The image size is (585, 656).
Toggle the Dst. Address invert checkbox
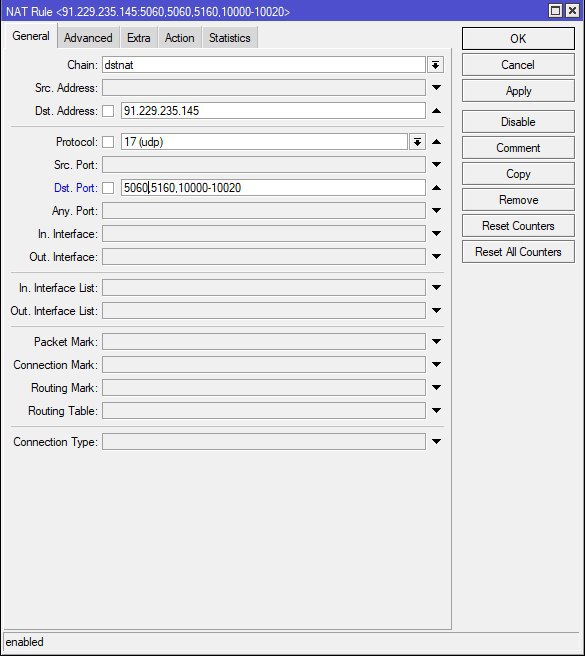click(108, 111)
